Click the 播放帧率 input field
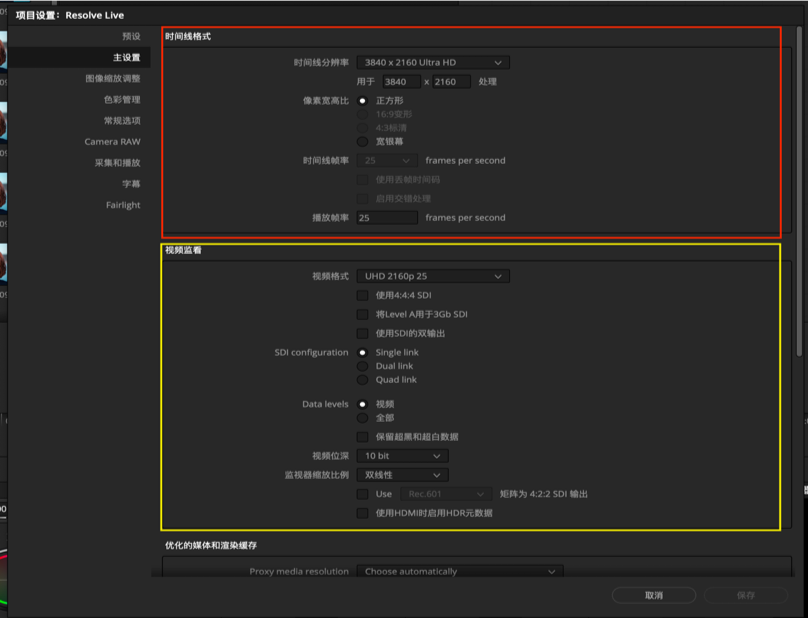The height and width of the screenshot is (618, 808). click(386, 217)
